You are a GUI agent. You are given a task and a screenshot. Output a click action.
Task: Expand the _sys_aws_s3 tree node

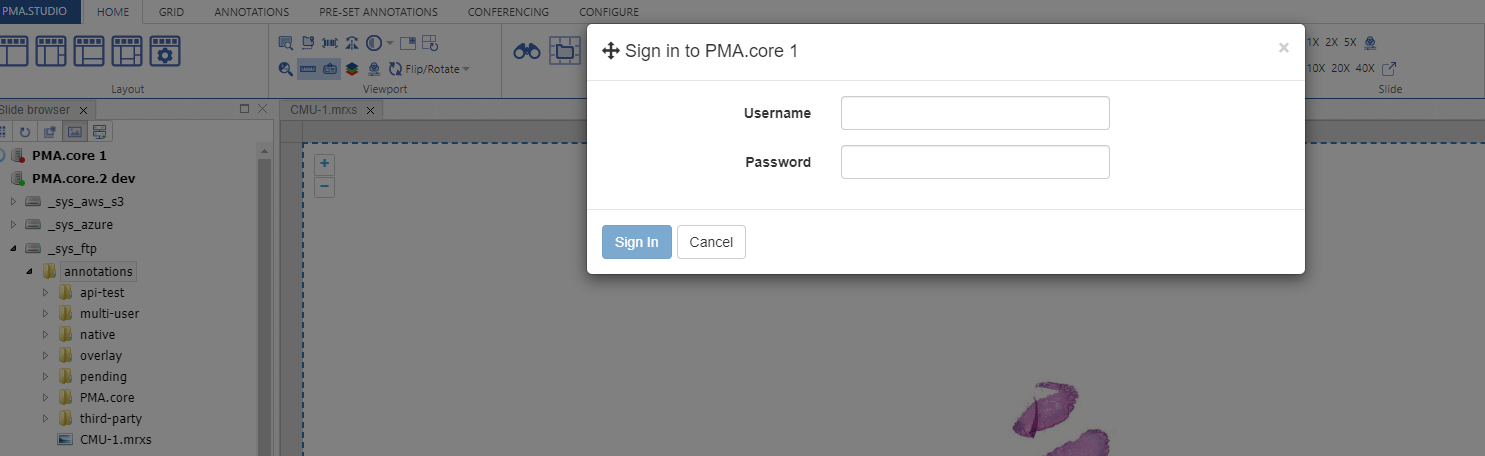point(14,201)
